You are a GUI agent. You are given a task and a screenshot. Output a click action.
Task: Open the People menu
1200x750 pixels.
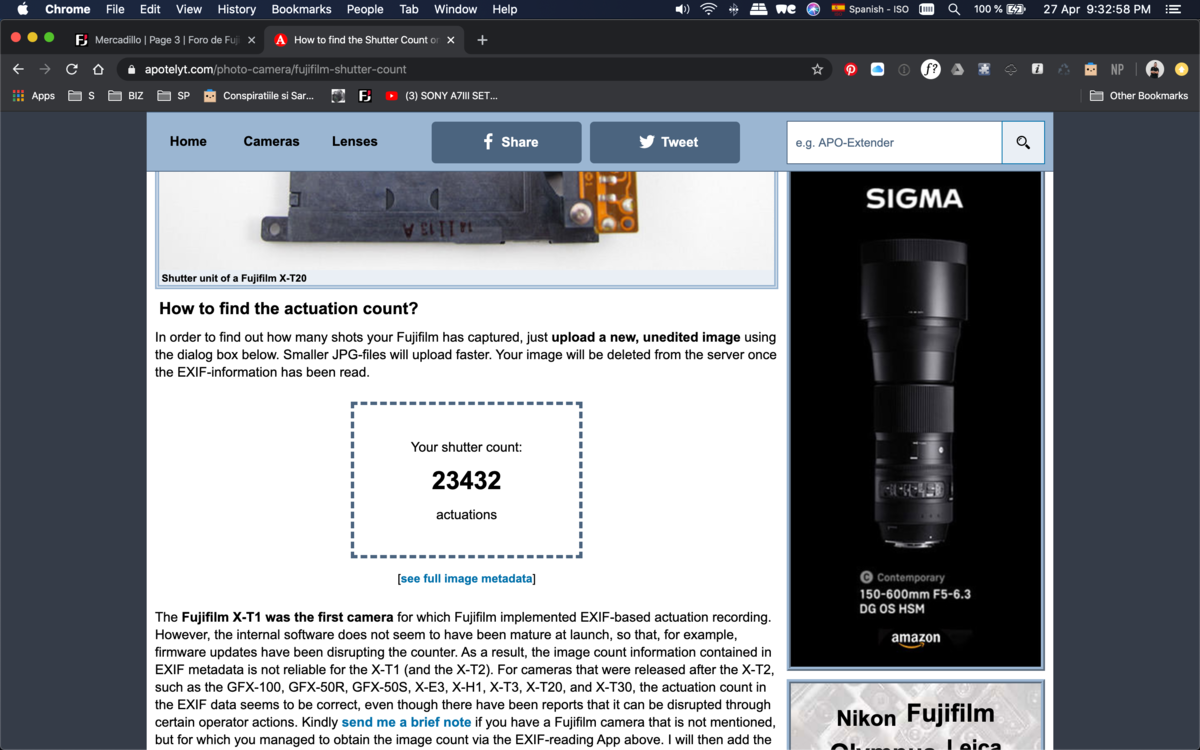pyautogui.click(x=365, y=9)
